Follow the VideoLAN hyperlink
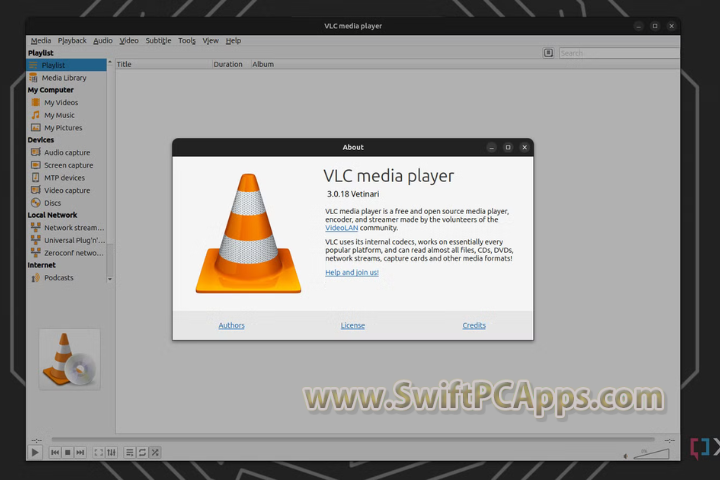Viewport: 720px width, 480px height. 341,228
